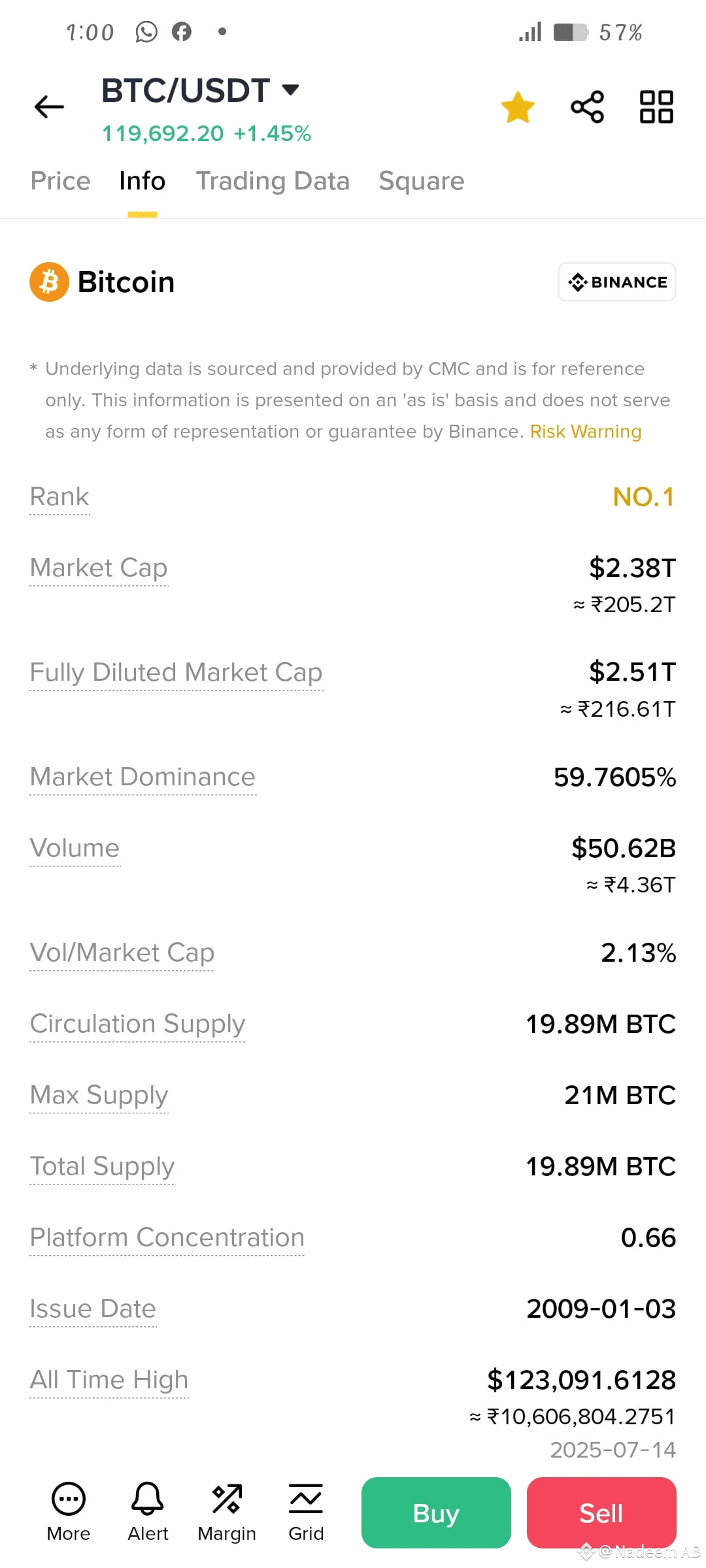The width and height of the screenshot is (706, 1568).
Task: Tap the orange Bitcoin coin icon
Action: (49, 282)
